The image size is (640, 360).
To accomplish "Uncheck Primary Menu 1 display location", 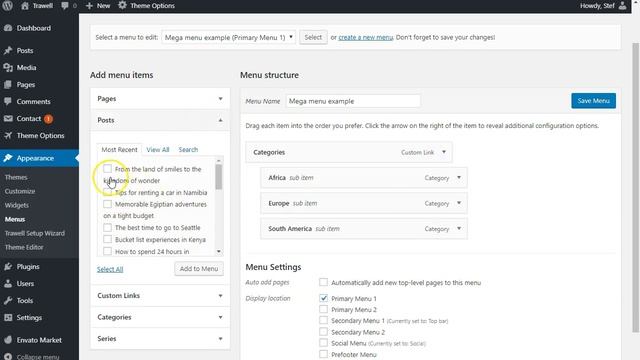I will point(323,298).
